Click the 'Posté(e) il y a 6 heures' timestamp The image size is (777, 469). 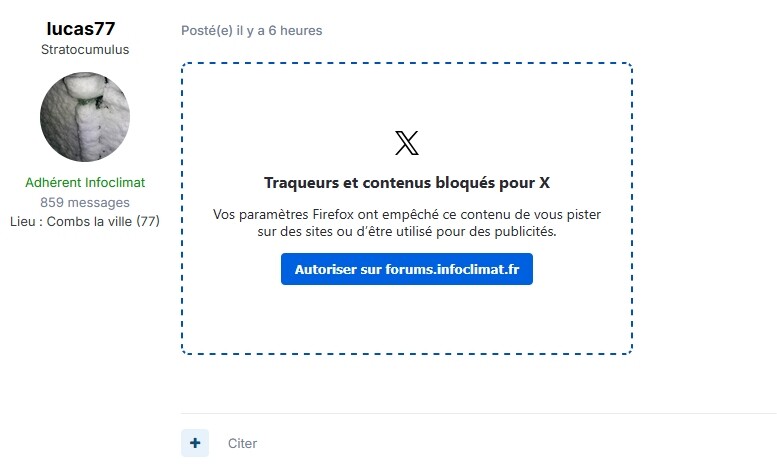251,31
